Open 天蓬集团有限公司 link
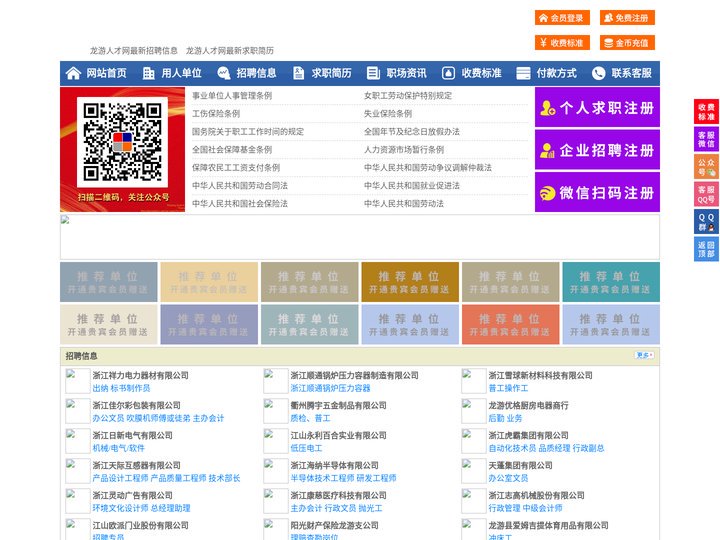720x540 pixels. 520,466
